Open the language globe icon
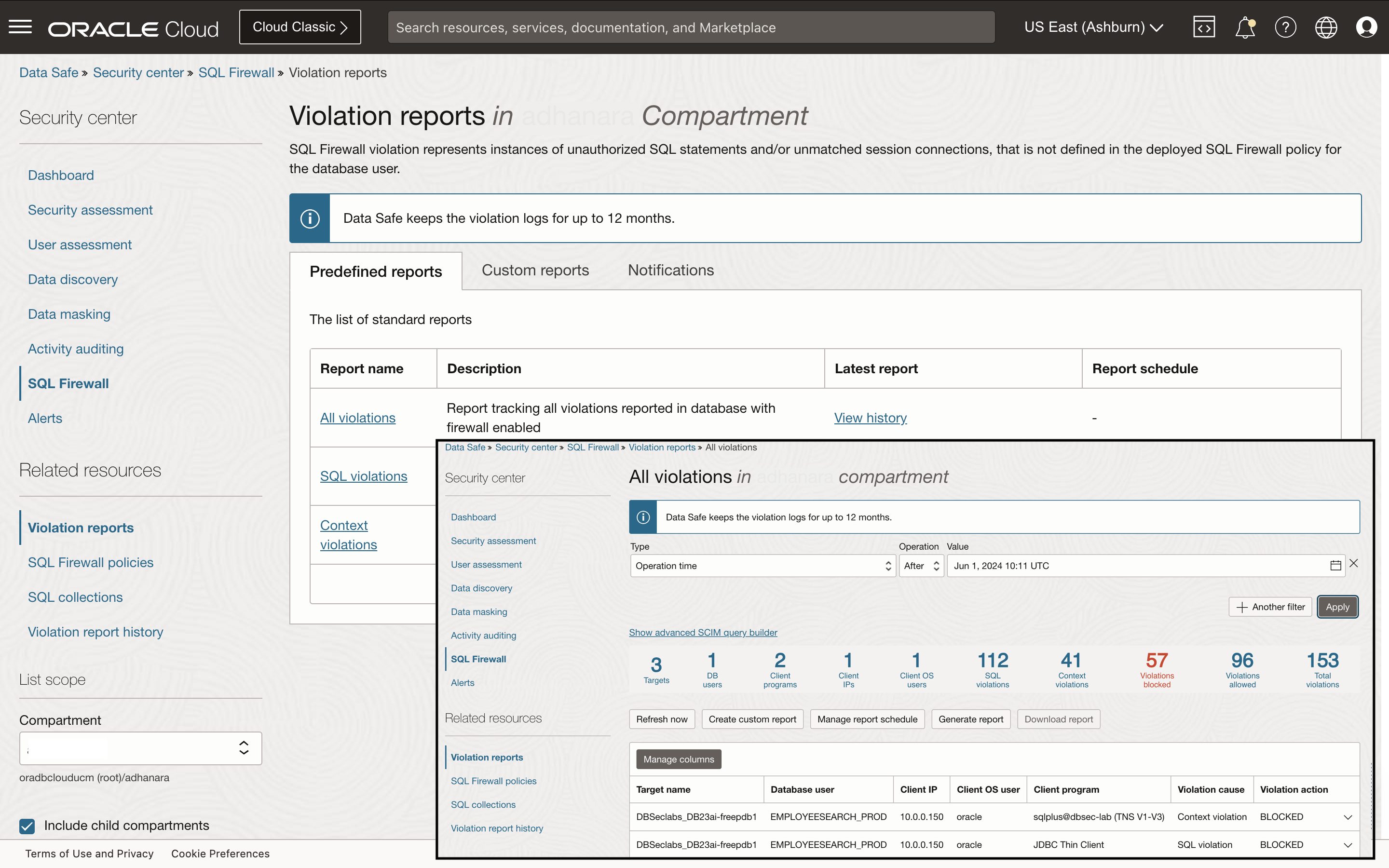Viewport: 1389px width, 868px height. [1326, 27]
